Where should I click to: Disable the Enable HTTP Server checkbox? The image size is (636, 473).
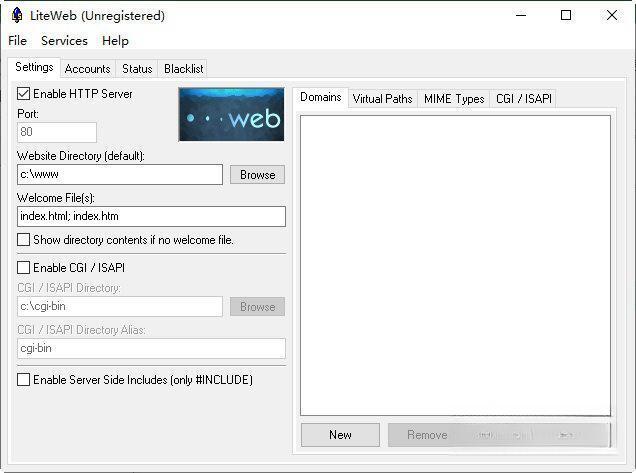click(x=24, y=94)
